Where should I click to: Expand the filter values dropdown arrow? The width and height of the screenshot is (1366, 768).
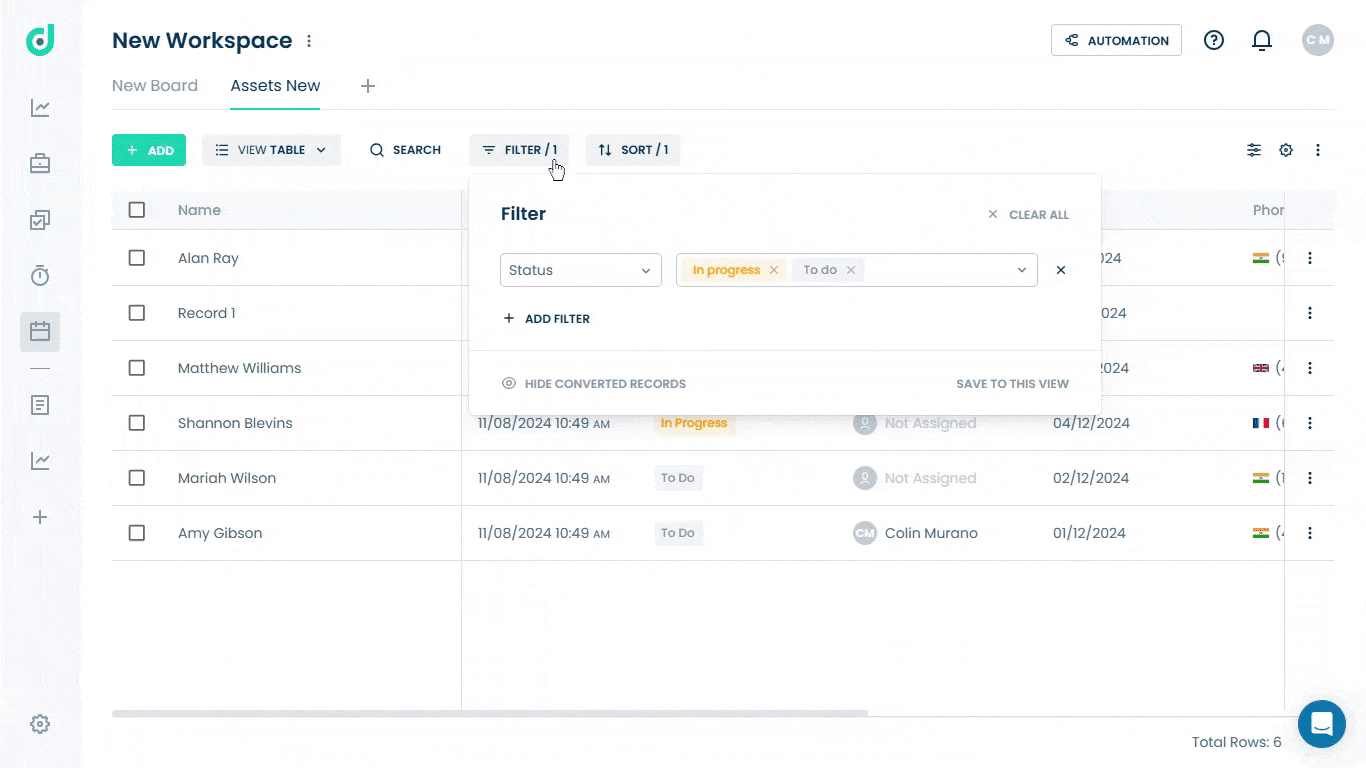click(1022, 270)
